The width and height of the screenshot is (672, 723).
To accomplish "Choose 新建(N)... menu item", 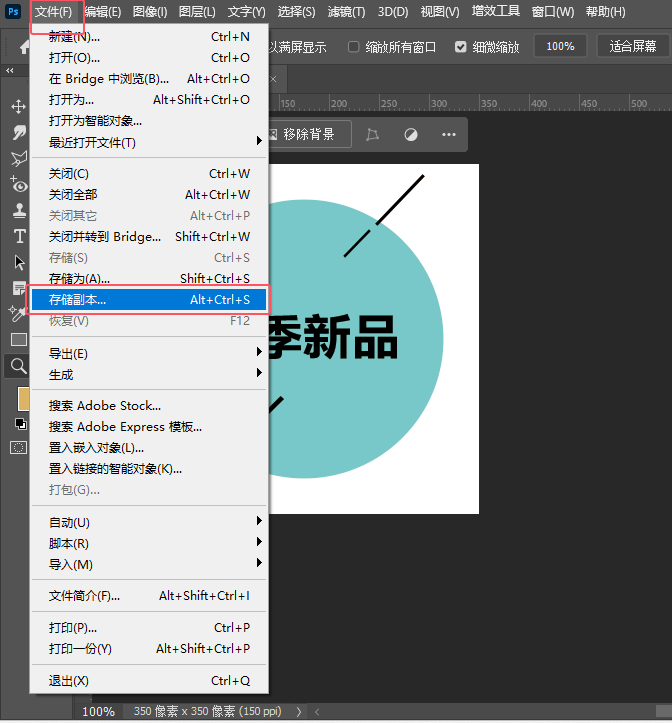I will [149, 36].
